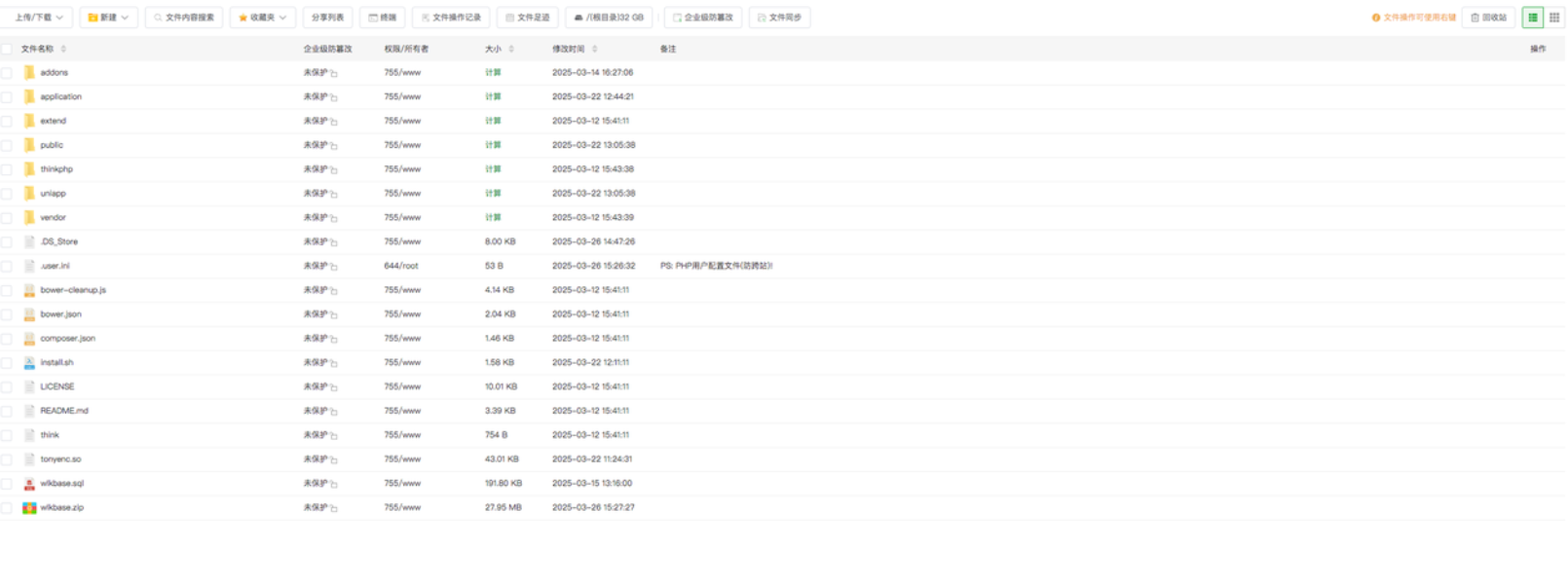Viewport: 1568px width, 586px height.
Task: Click the lock icon on addons row
Action: [x=334, y=73]
